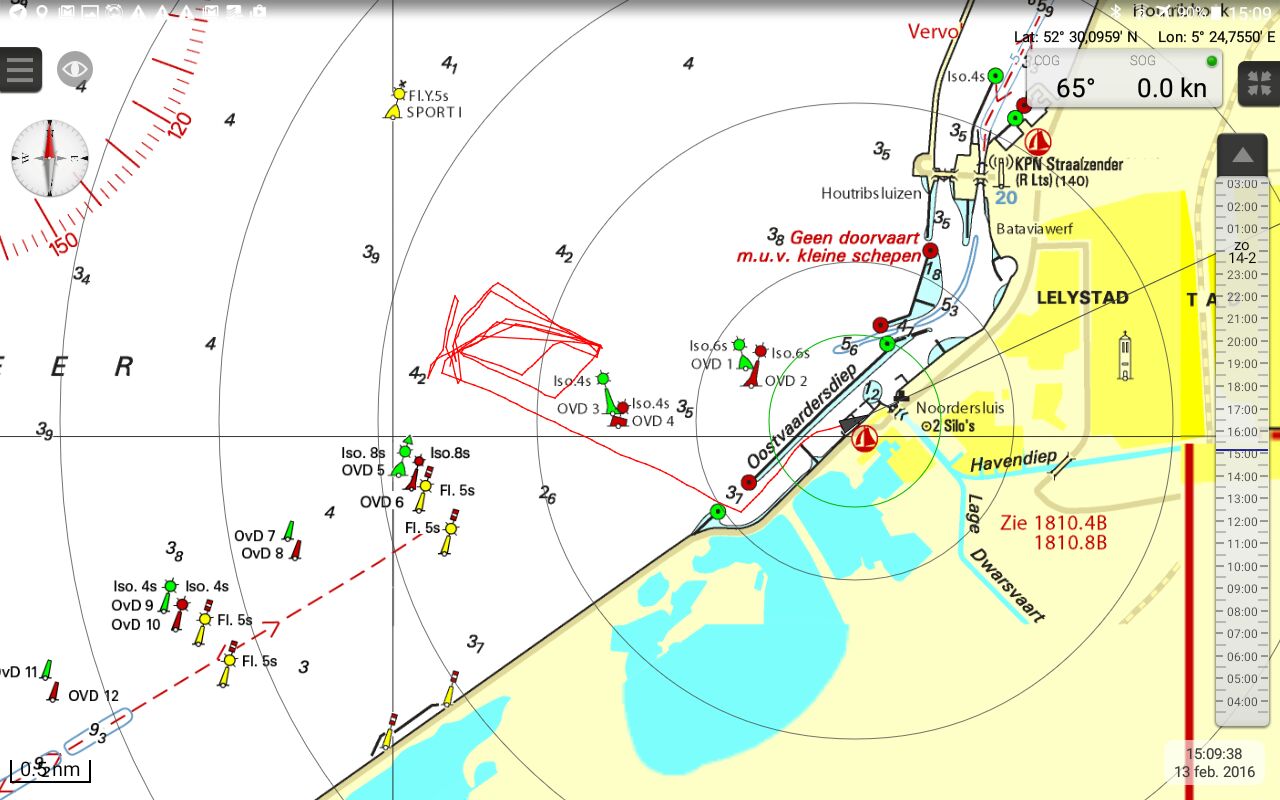Select the red OvD 8 buoy
The width and height of the screenshot is (1280, 800).
[296, 549]
